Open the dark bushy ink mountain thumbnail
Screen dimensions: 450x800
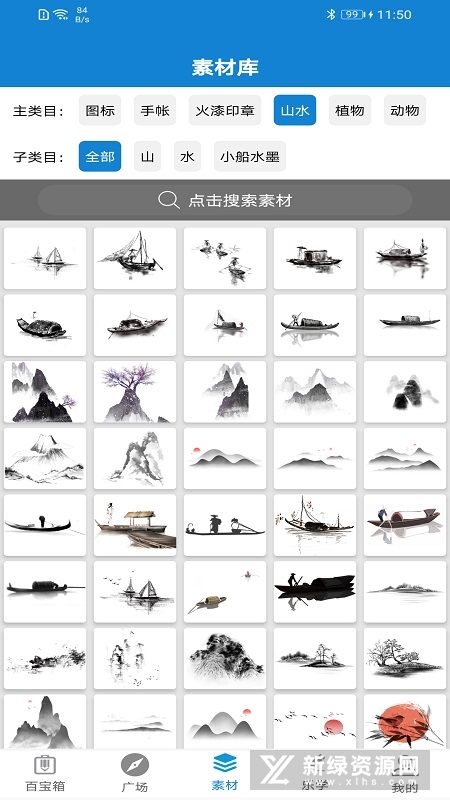click(x=225, y=658)
